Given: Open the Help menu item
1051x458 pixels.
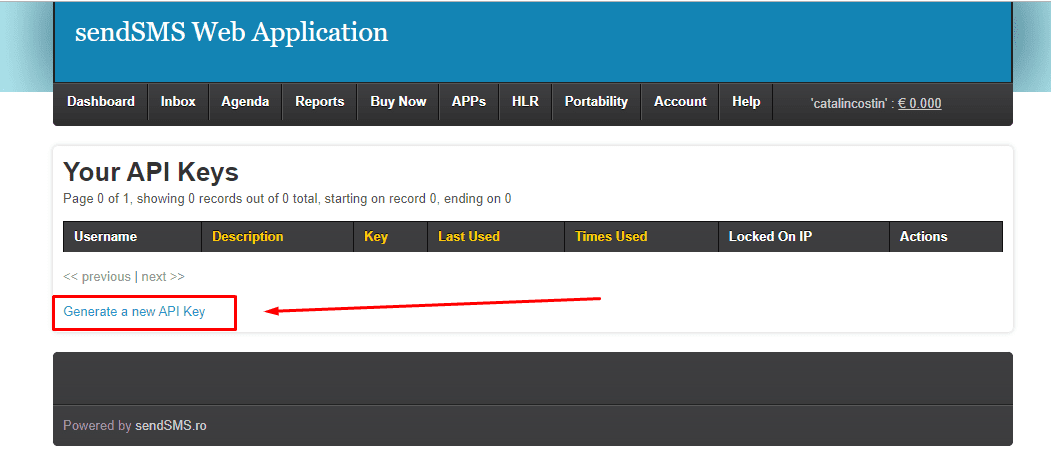Looking at the screenshot, I should tap(746, 102).
